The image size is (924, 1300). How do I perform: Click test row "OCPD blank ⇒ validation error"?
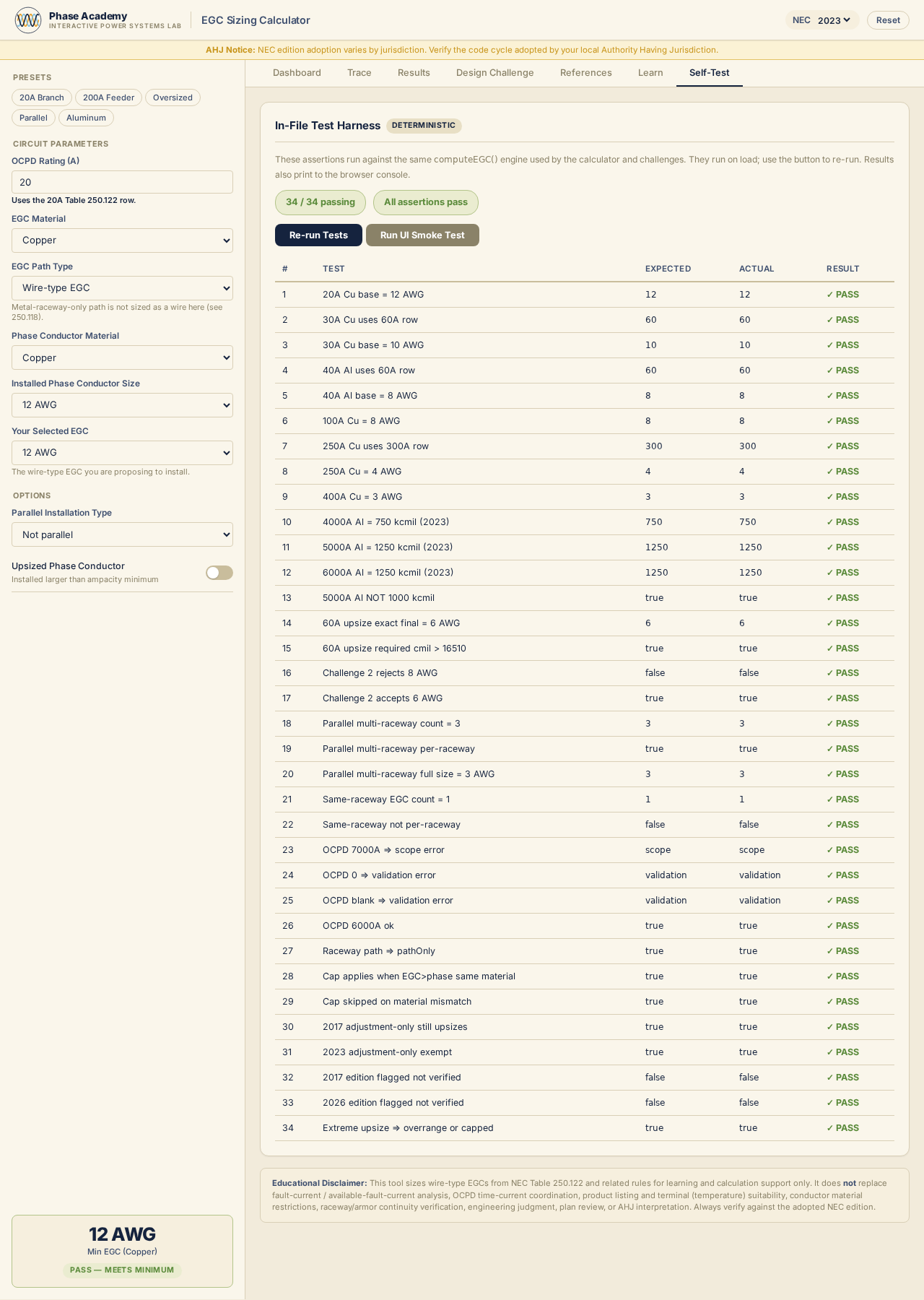585,901
